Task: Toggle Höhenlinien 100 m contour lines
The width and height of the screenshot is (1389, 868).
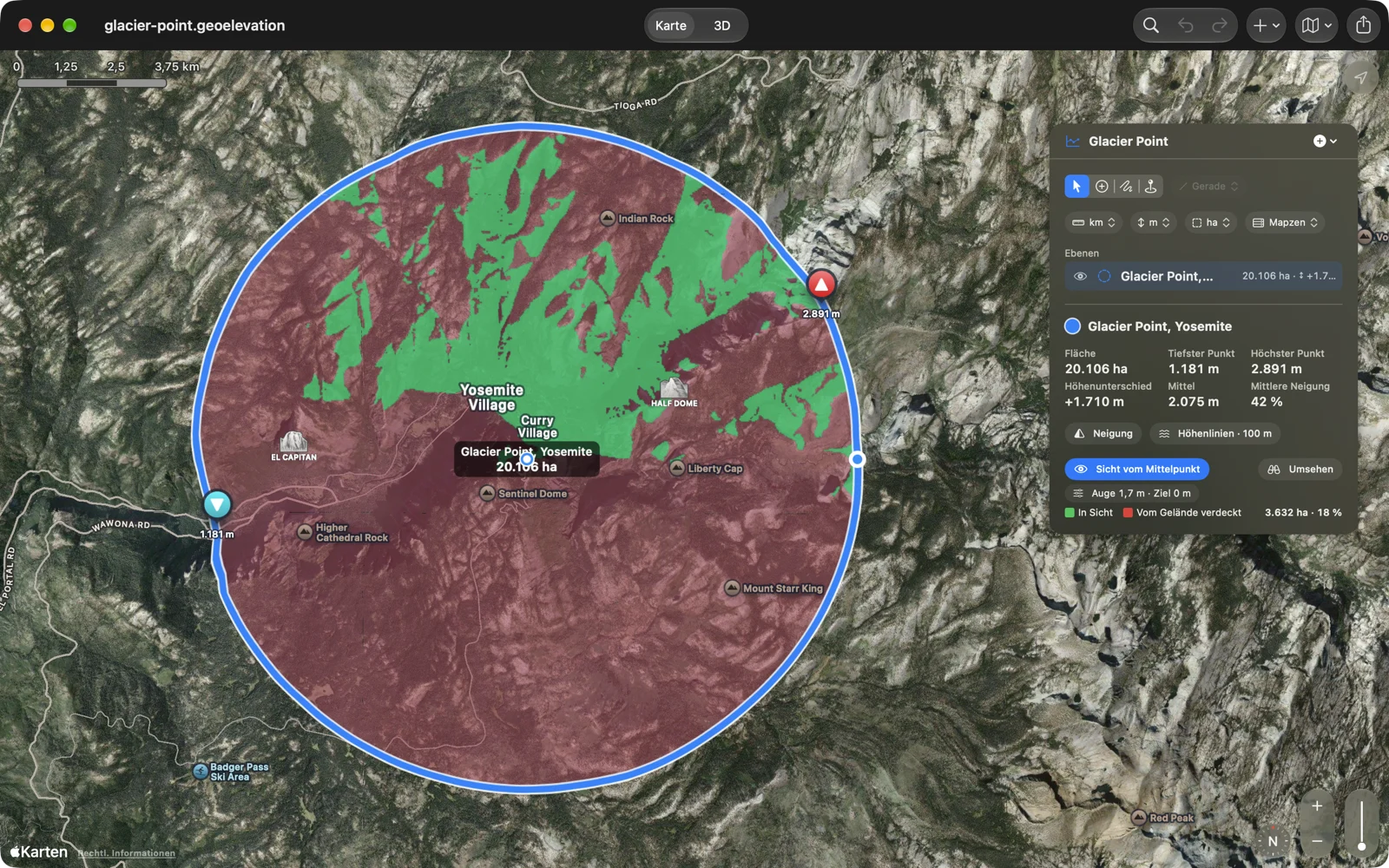Action: tap(1215, 433)
